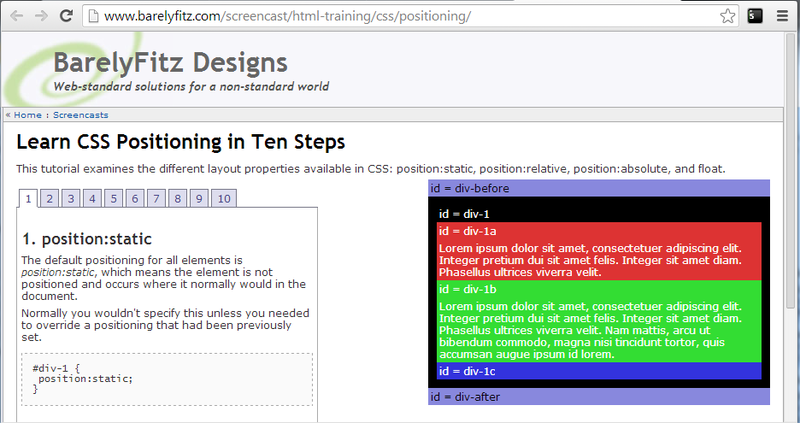
Task: Focus the address bar URL field
Action: 411,16
